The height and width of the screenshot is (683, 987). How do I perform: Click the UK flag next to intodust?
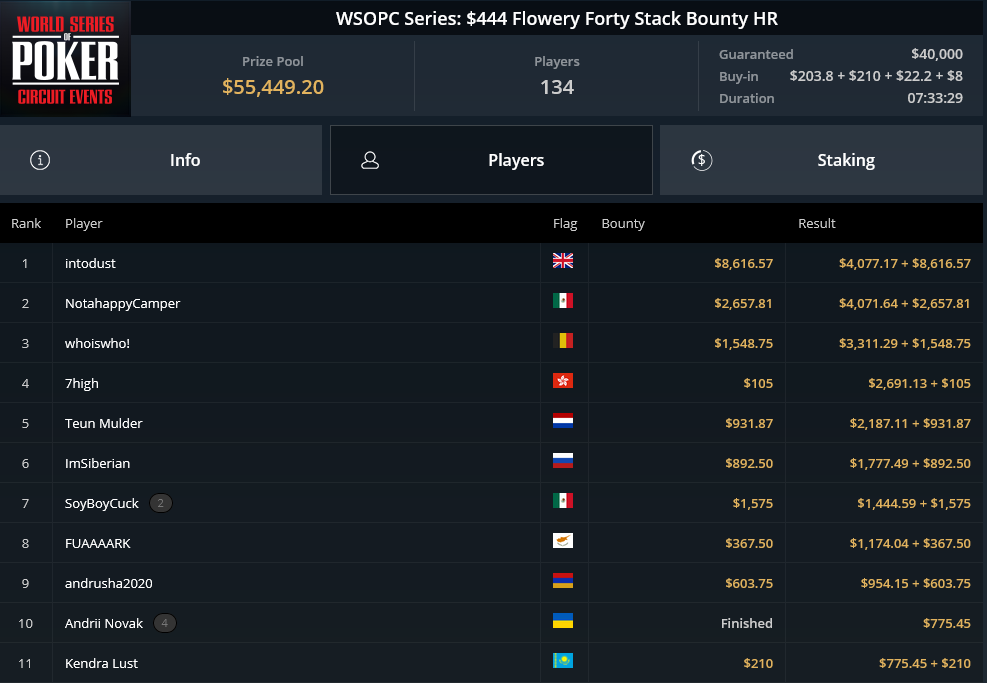pyautogui.click(x=563, y=261)
